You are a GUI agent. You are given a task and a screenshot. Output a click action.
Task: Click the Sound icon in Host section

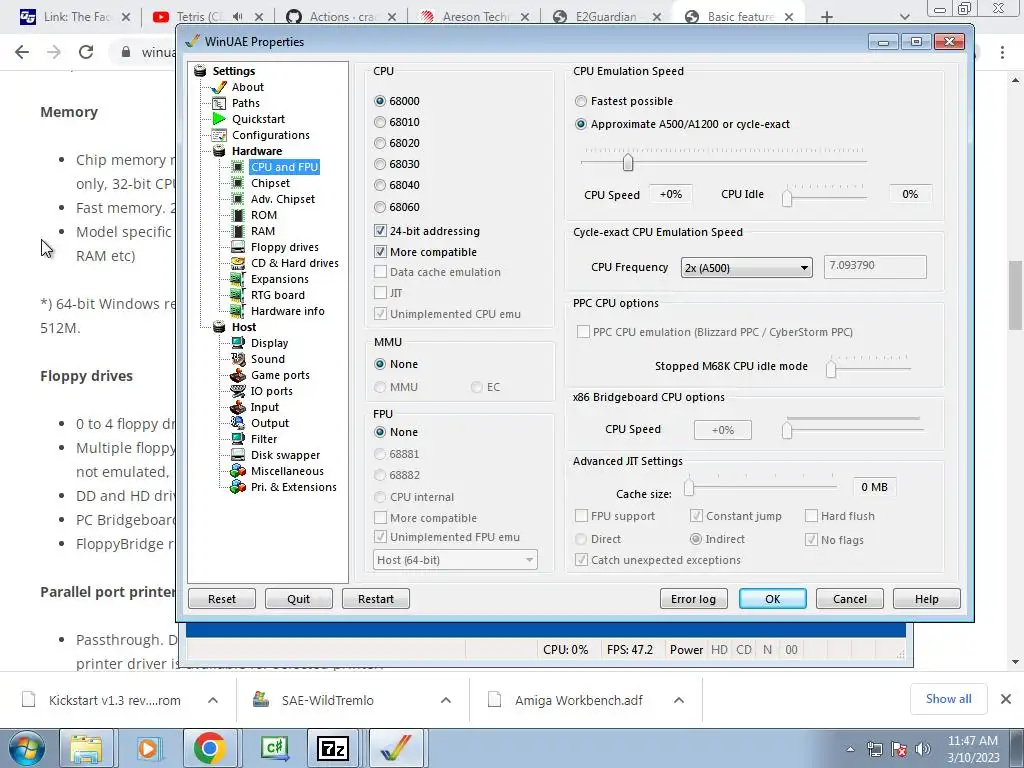click(x=238, y=359)
